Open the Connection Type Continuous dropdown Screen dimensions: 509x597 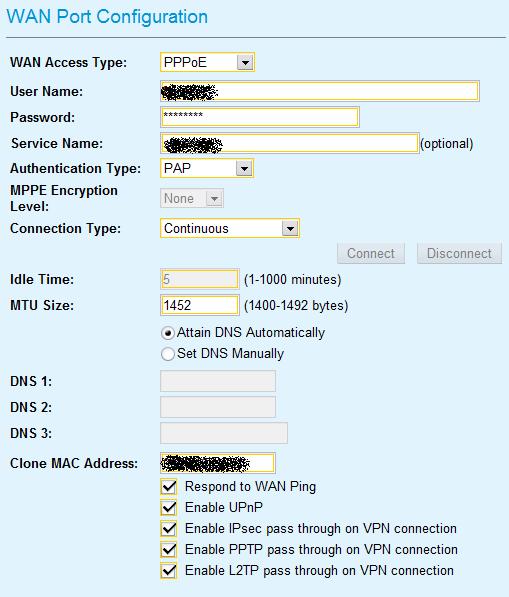pyautogui.click(x=230, y=228)
